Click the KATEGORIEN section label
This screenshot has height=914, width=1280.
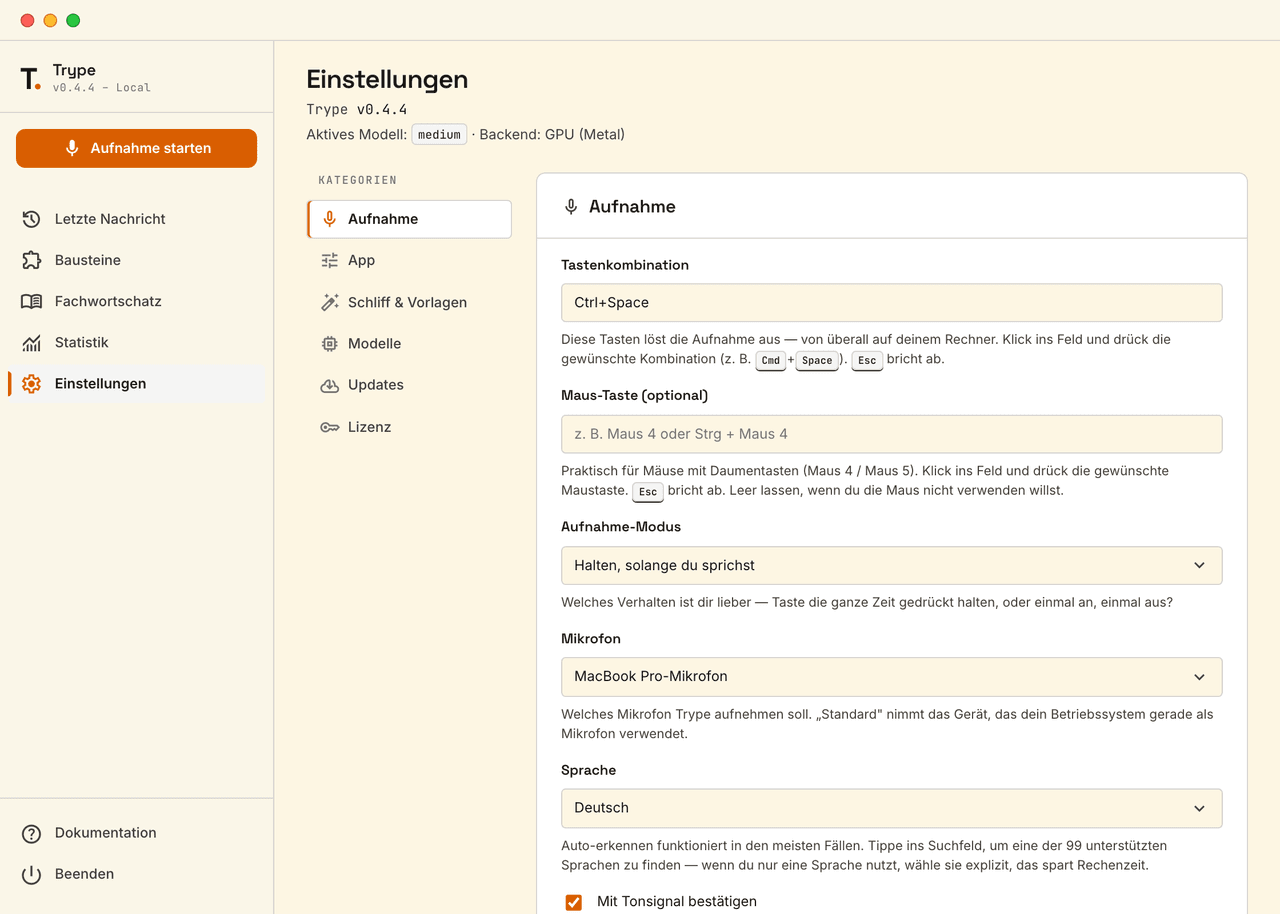[358, 180]
